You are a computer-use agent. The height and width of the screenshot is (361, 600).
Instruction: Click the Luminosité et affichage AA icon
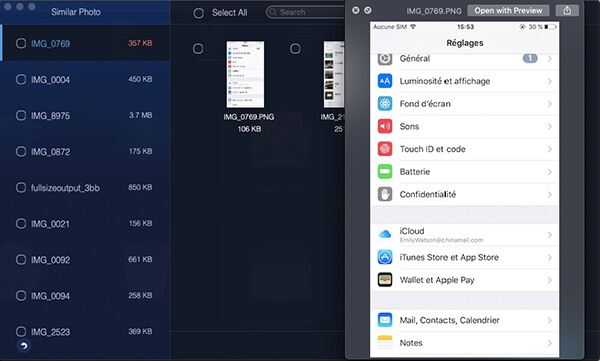click(x=385, y=81)
